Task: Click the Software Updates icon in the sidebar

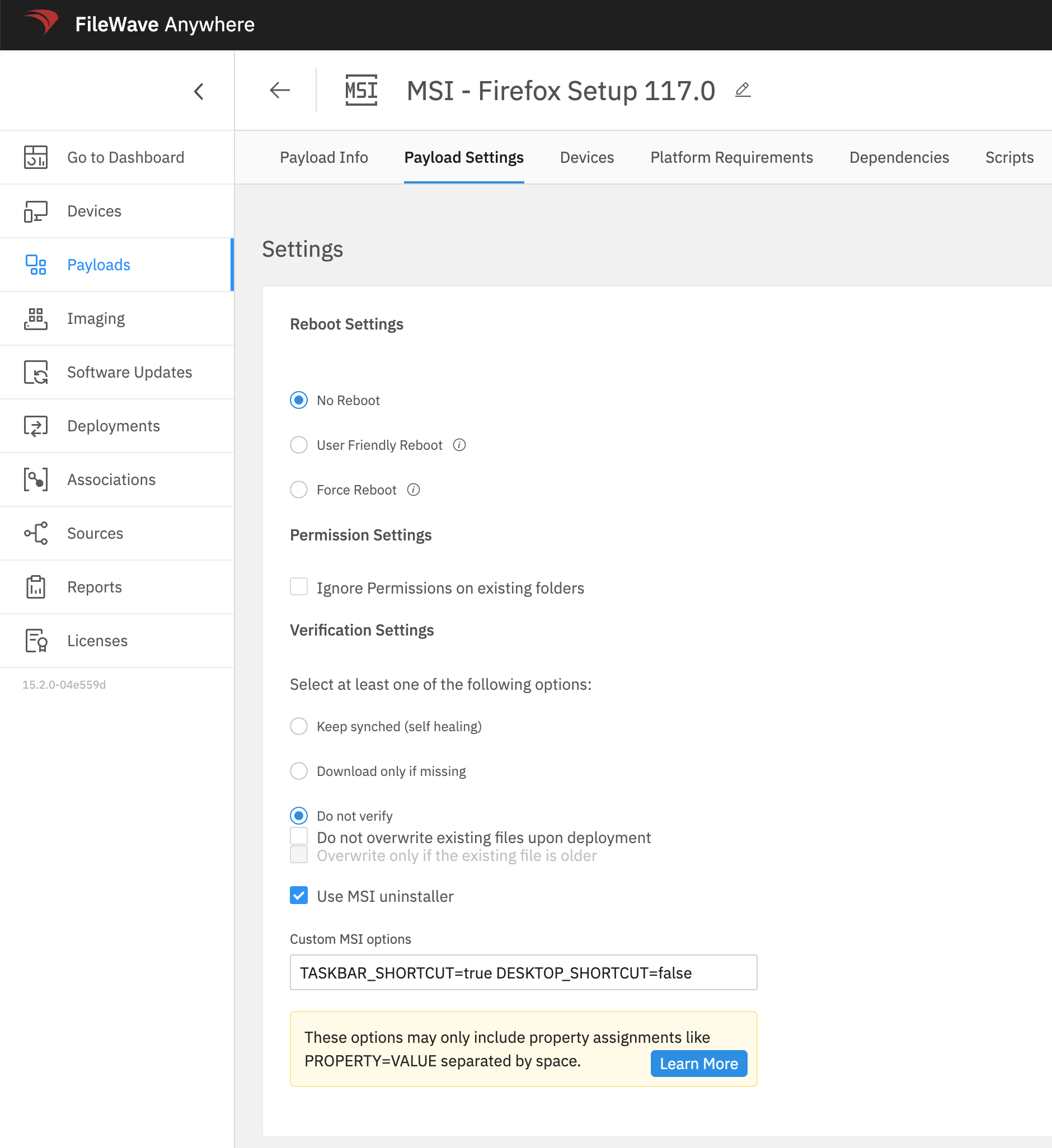Action: pos(36,373)
